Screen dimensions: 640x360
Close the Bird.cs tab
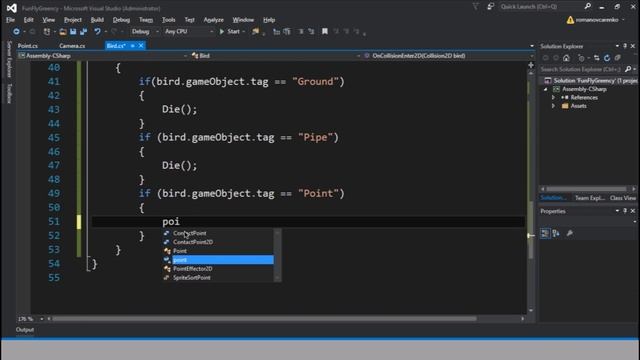[141, 46]
